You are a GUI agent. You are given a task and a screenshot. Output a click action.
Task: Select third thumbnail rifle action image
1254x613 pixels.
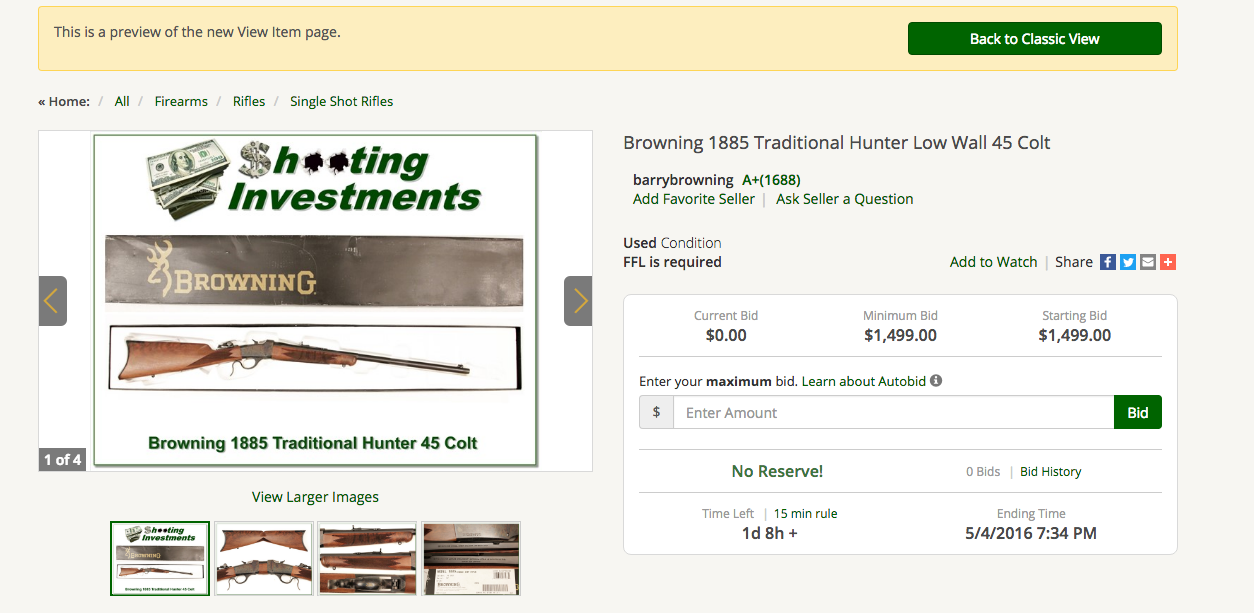(367, 558)
